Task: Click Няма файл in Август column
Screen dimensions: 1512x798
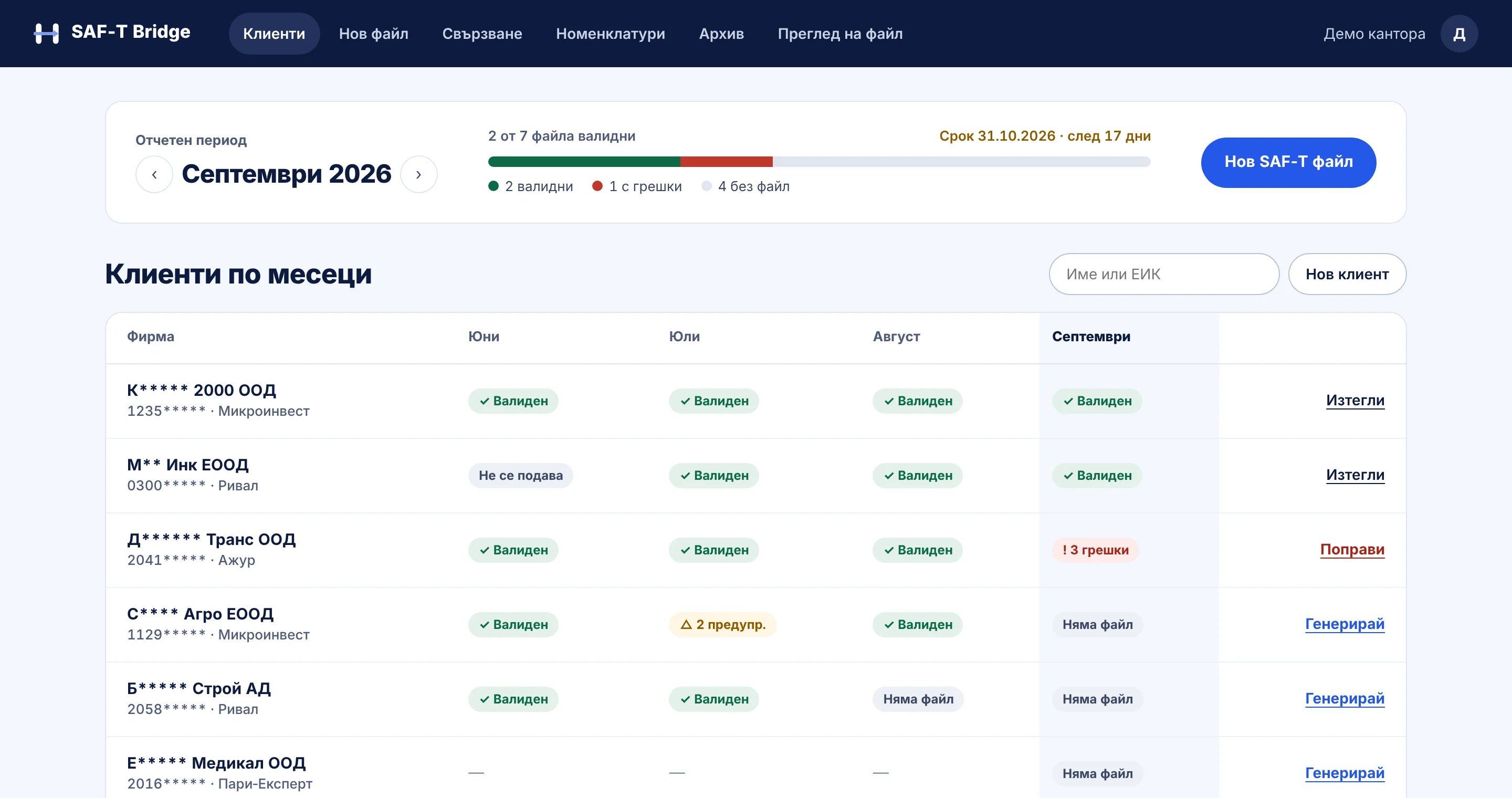Action: (918, 699)
